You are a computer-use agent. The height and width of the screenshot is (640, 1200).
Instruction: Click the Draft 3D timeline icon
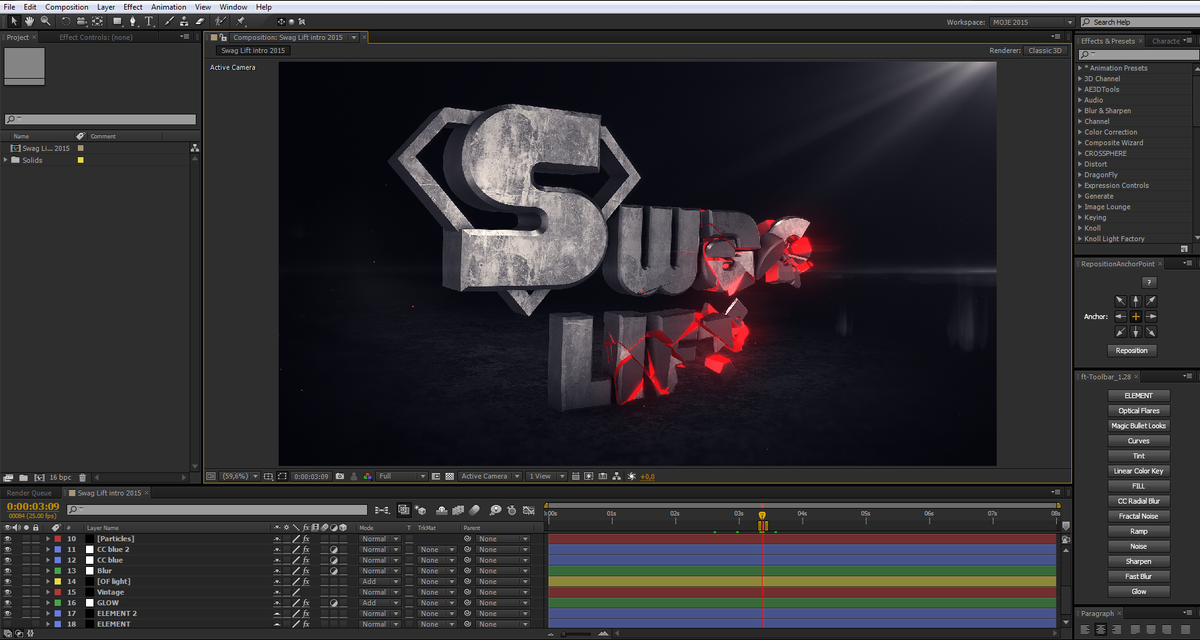(x=420, y=510)
